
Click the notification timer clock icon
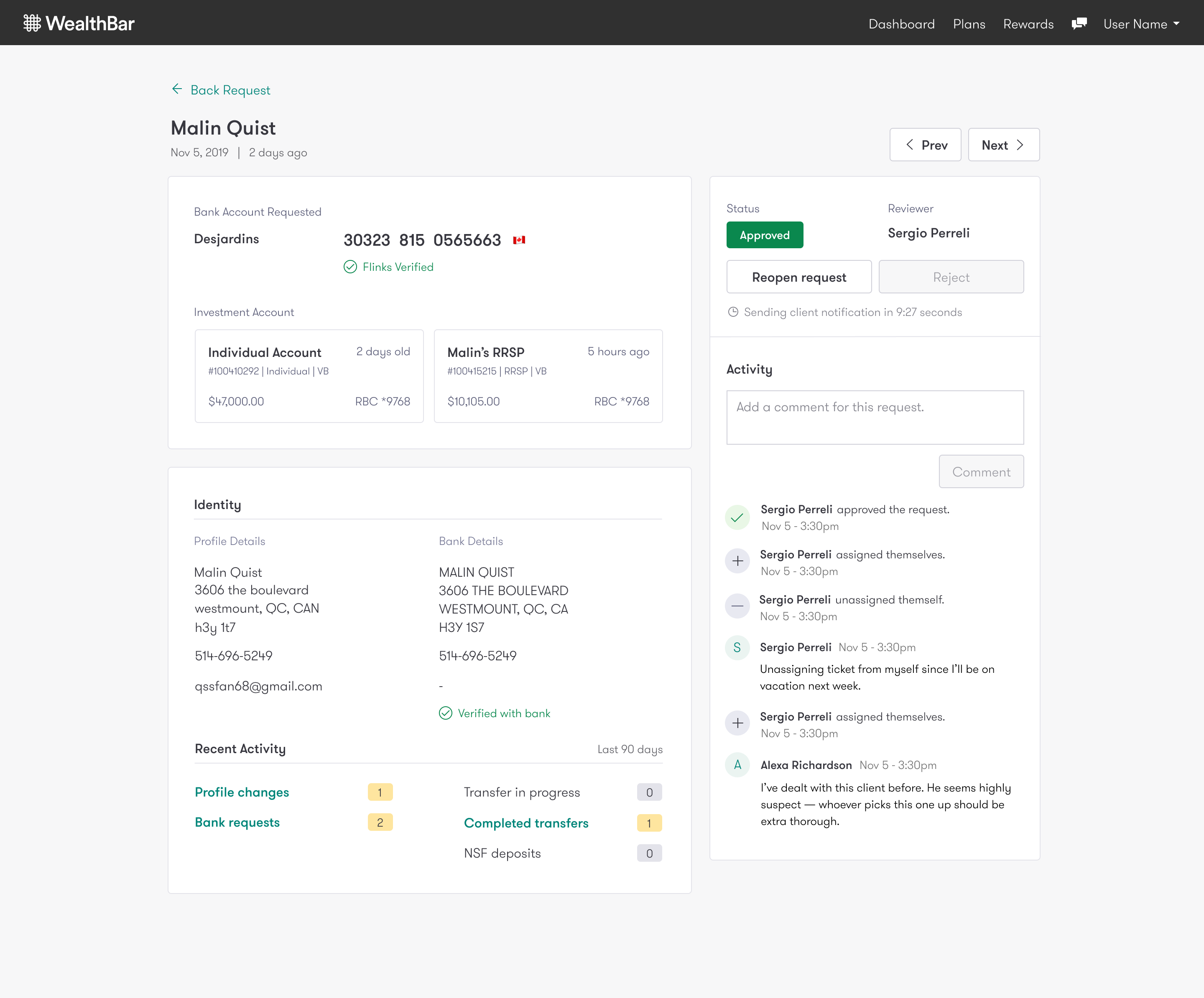(x=733, y=313)
